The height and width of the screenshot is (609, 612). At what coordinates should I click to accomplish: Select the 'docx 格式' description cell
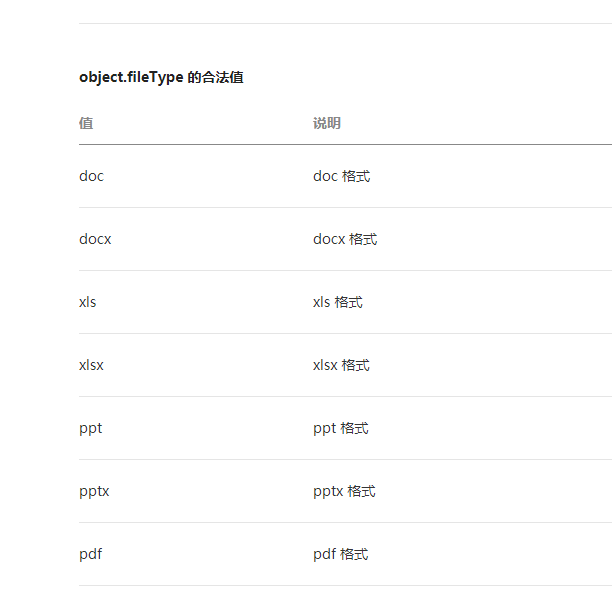point(345,239)
